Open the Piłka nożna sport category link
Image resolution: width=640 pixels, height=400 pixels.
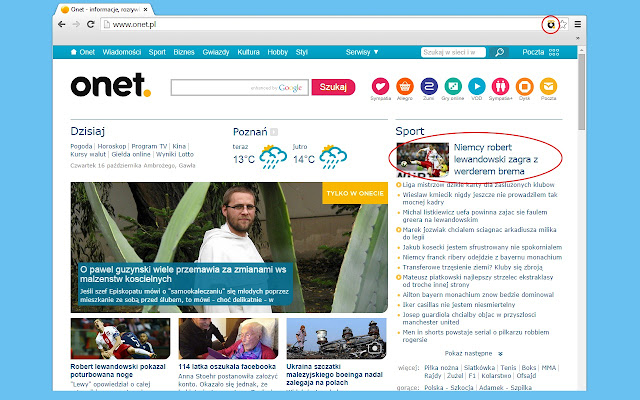point(441,368)
